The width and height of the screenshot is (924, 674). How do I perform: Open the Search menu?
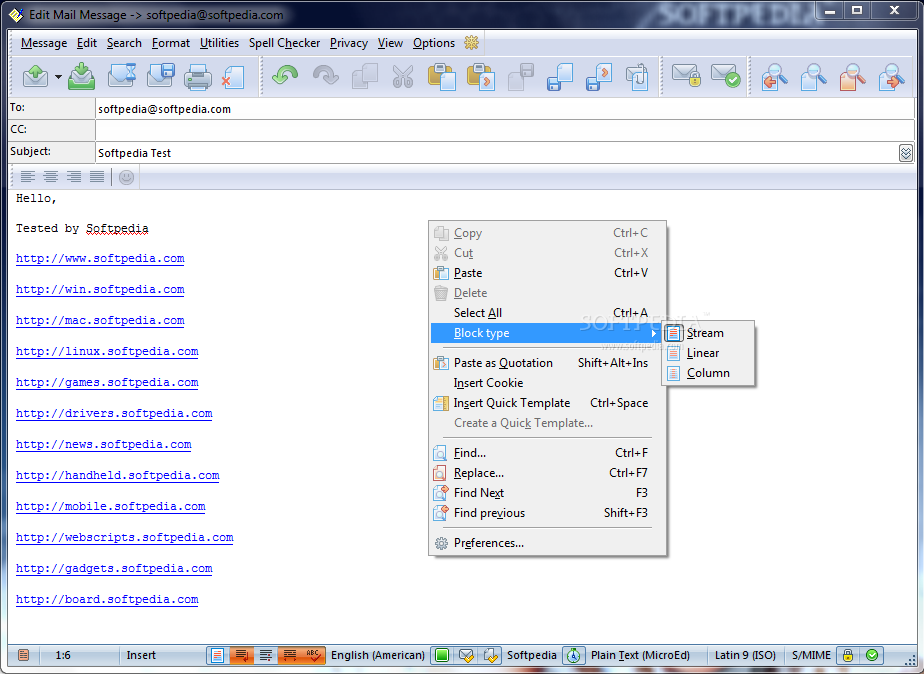(x=124, y=43)
